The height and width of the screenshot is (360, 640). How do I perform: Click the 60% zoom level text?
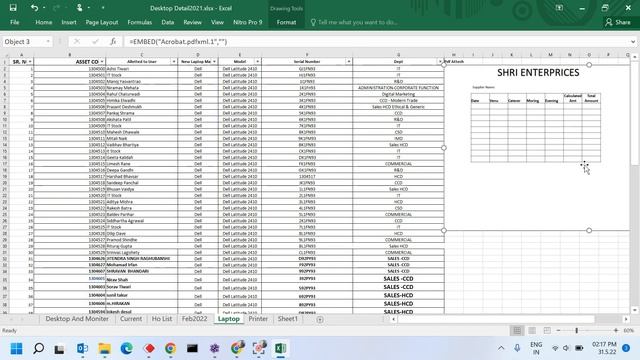click(629, 330)
